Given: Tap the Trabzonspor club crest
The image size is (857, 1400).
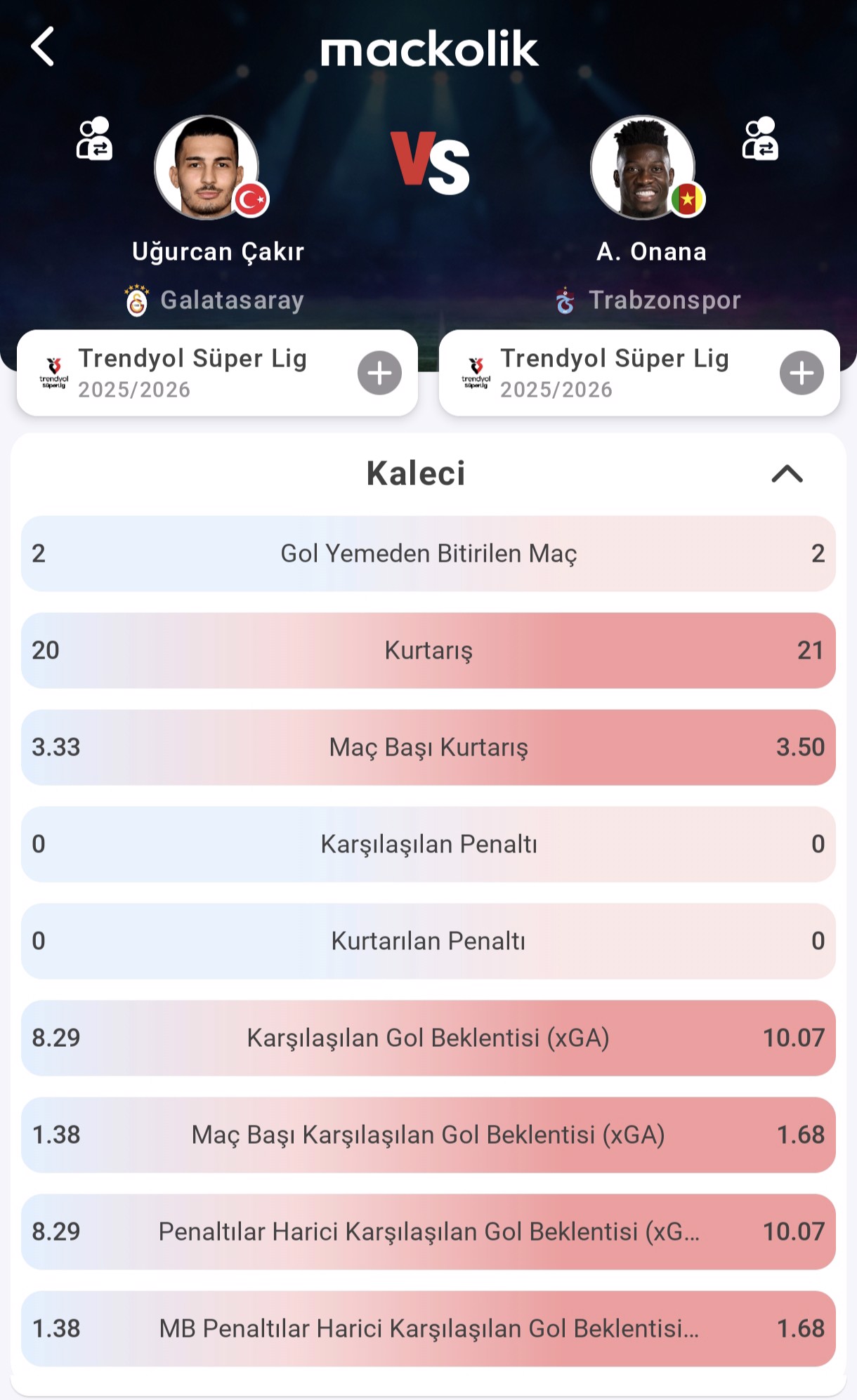Looking at the screenshot, I should point(565,301).
